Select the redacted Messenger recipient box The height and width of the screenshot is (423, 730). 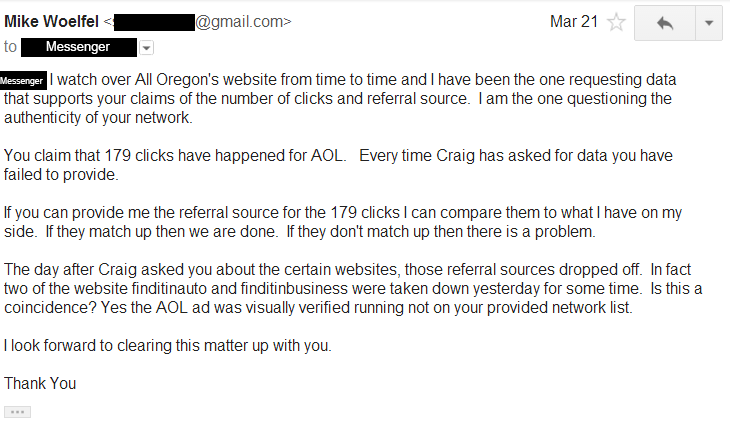point(79,47)
